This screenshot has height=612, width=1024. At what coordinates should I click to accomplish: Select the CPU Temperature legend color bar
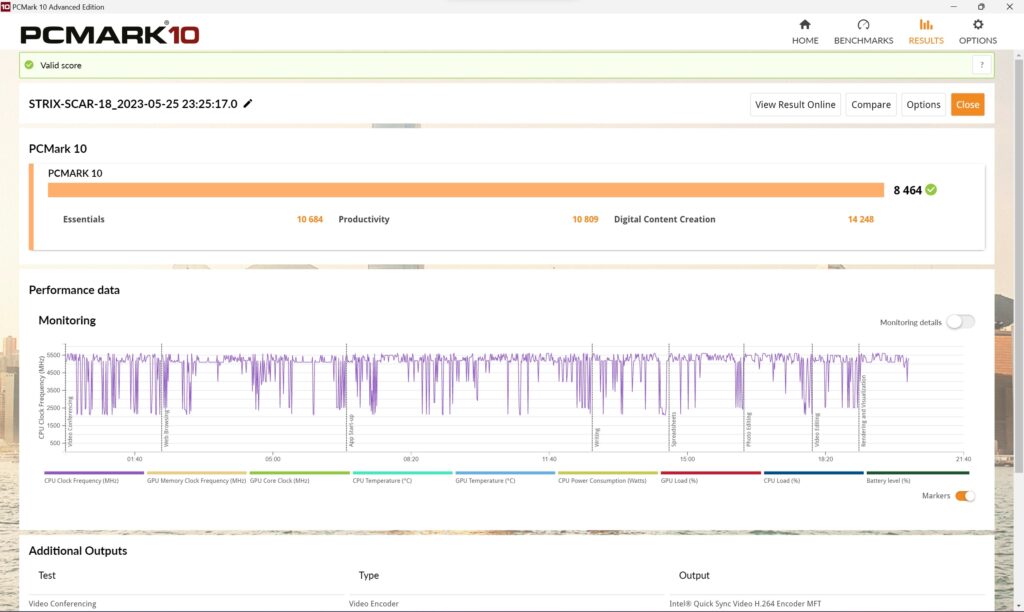pos(402,473)
